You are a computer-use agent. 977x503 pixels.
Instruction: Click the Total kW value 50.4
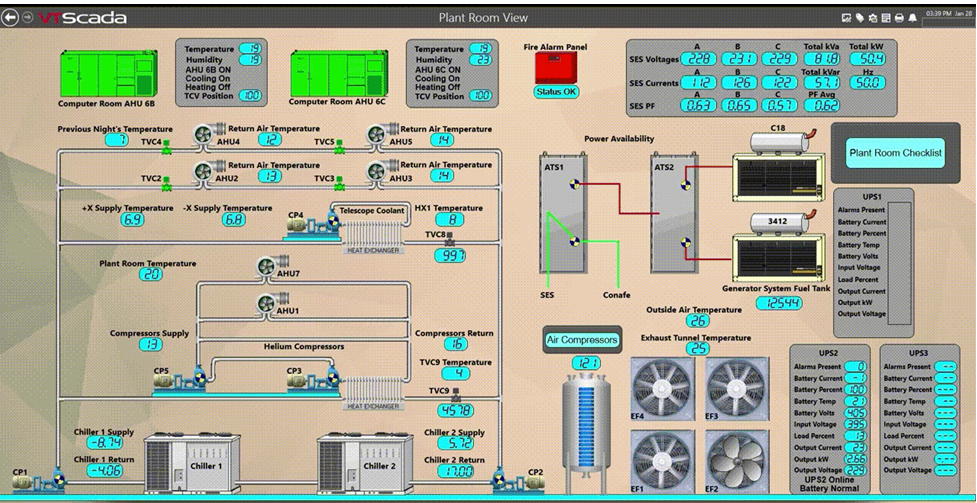coord(867,59)
